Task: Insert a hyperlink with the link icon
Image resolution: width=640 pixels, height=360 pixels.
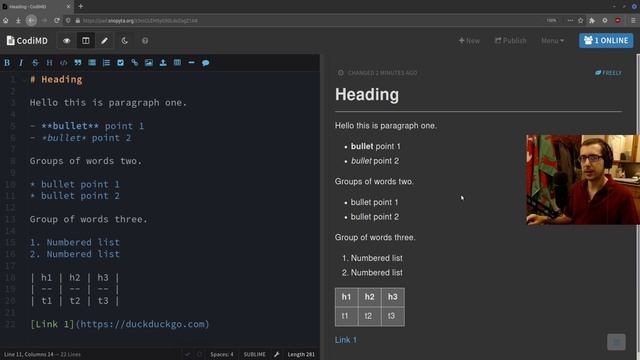Action: pyautogui.click(x=135, y=62)
